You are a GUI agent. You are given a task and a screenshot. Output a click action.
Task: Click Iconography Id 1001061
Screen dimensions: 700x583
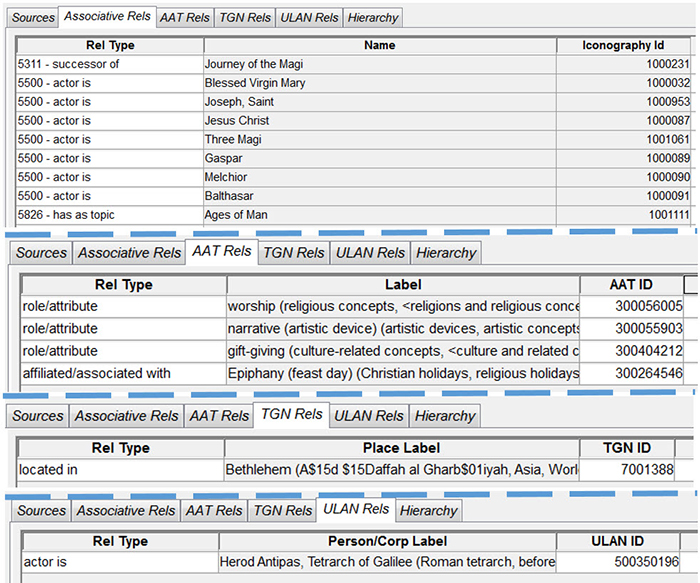623,139
